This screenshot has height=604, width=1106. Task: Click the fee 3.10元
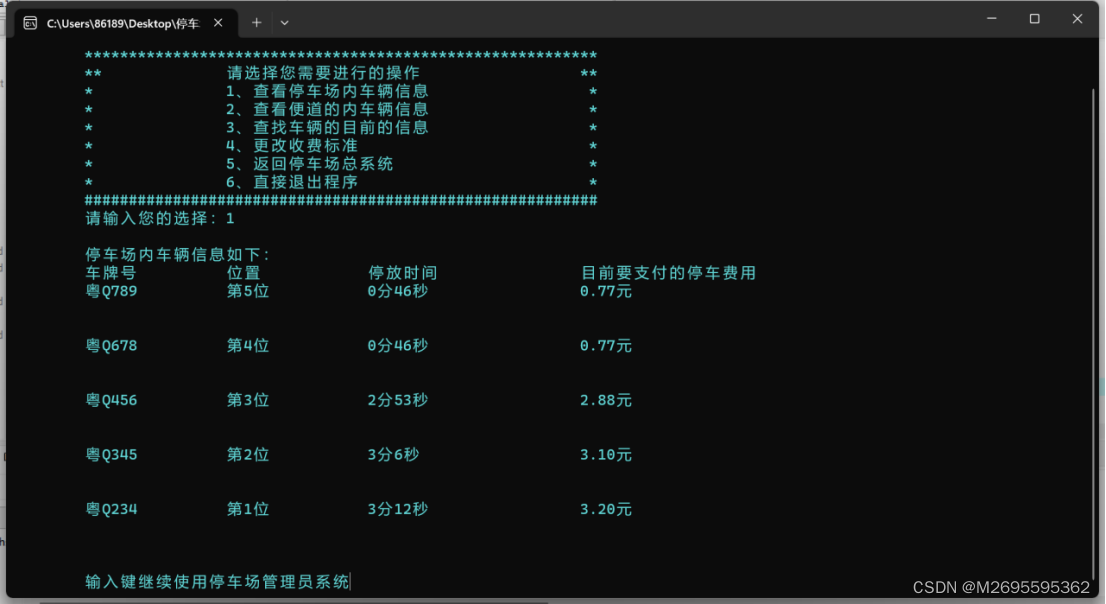[606, 454]
